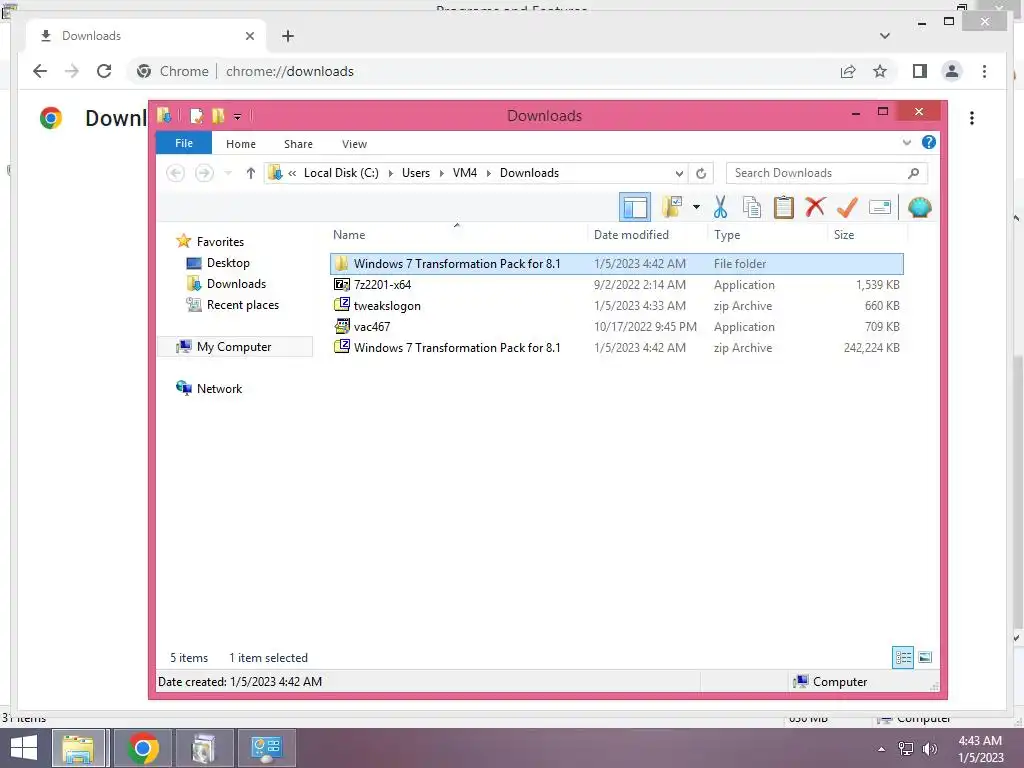
Task: Click VM4 in the address path
Action: point(465,173)
